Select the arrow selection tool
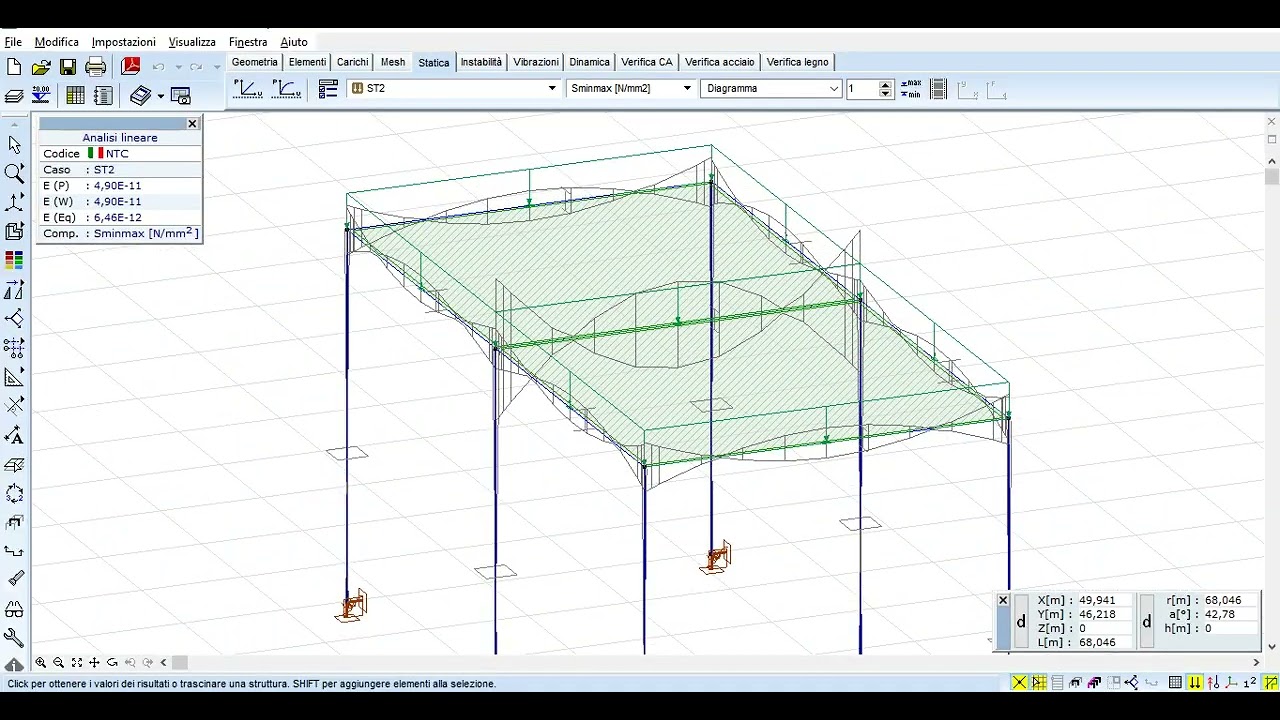The image size is (1280, 720). (14, 144)
